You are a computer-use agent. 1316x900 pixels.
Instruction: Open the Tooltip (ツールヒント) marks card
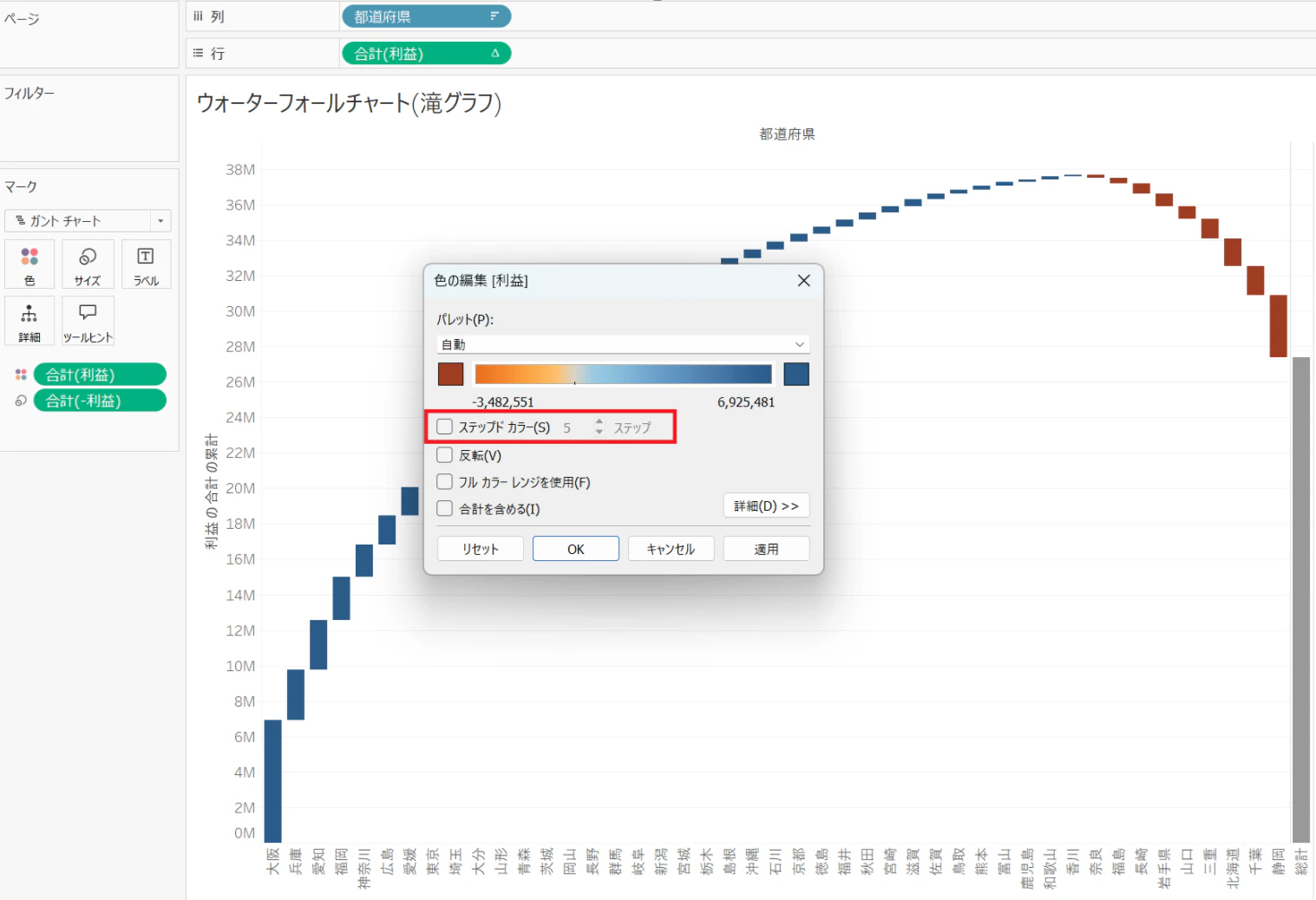(x=88, y=321)
